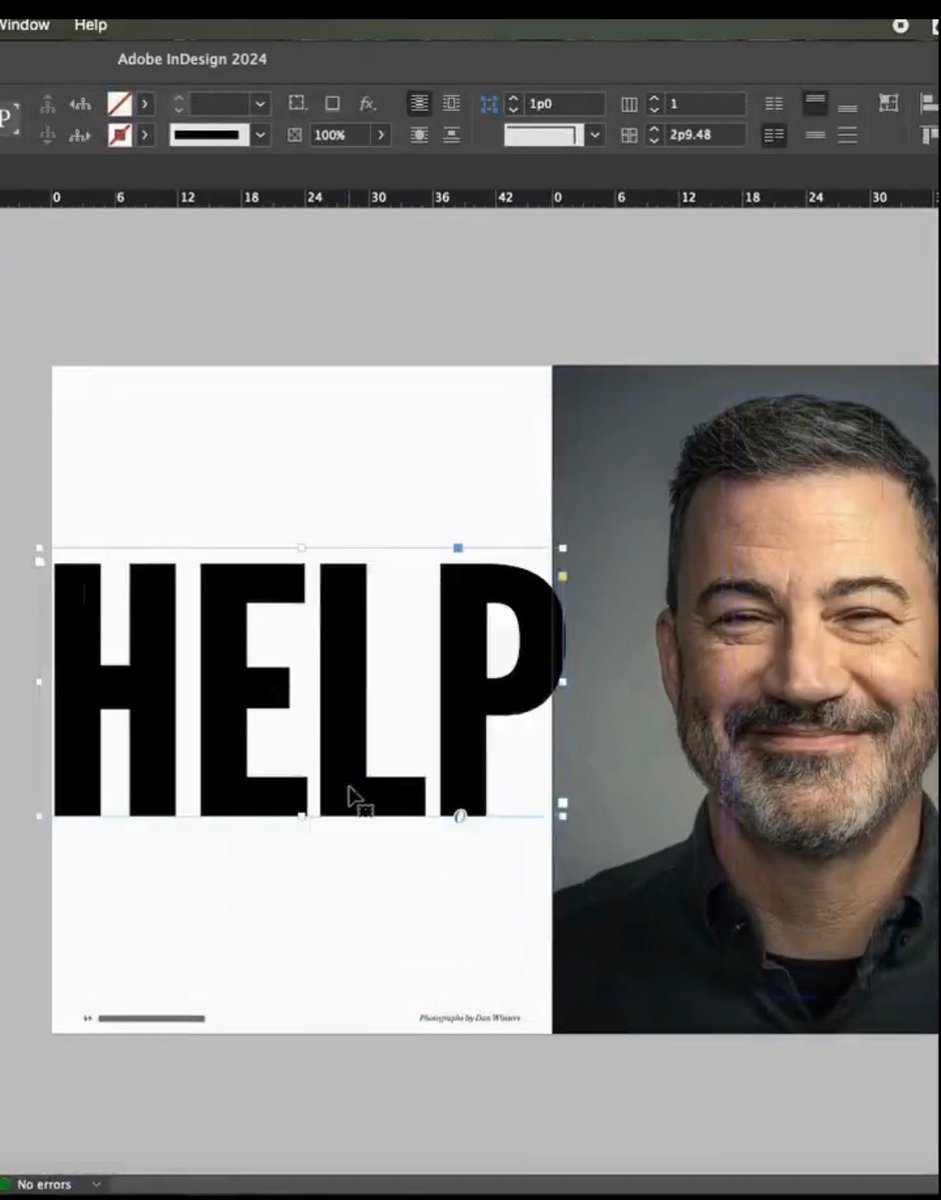Click the stroke weight stepper arrows
Screen dimensions: 941x1200
click(178, 104)
